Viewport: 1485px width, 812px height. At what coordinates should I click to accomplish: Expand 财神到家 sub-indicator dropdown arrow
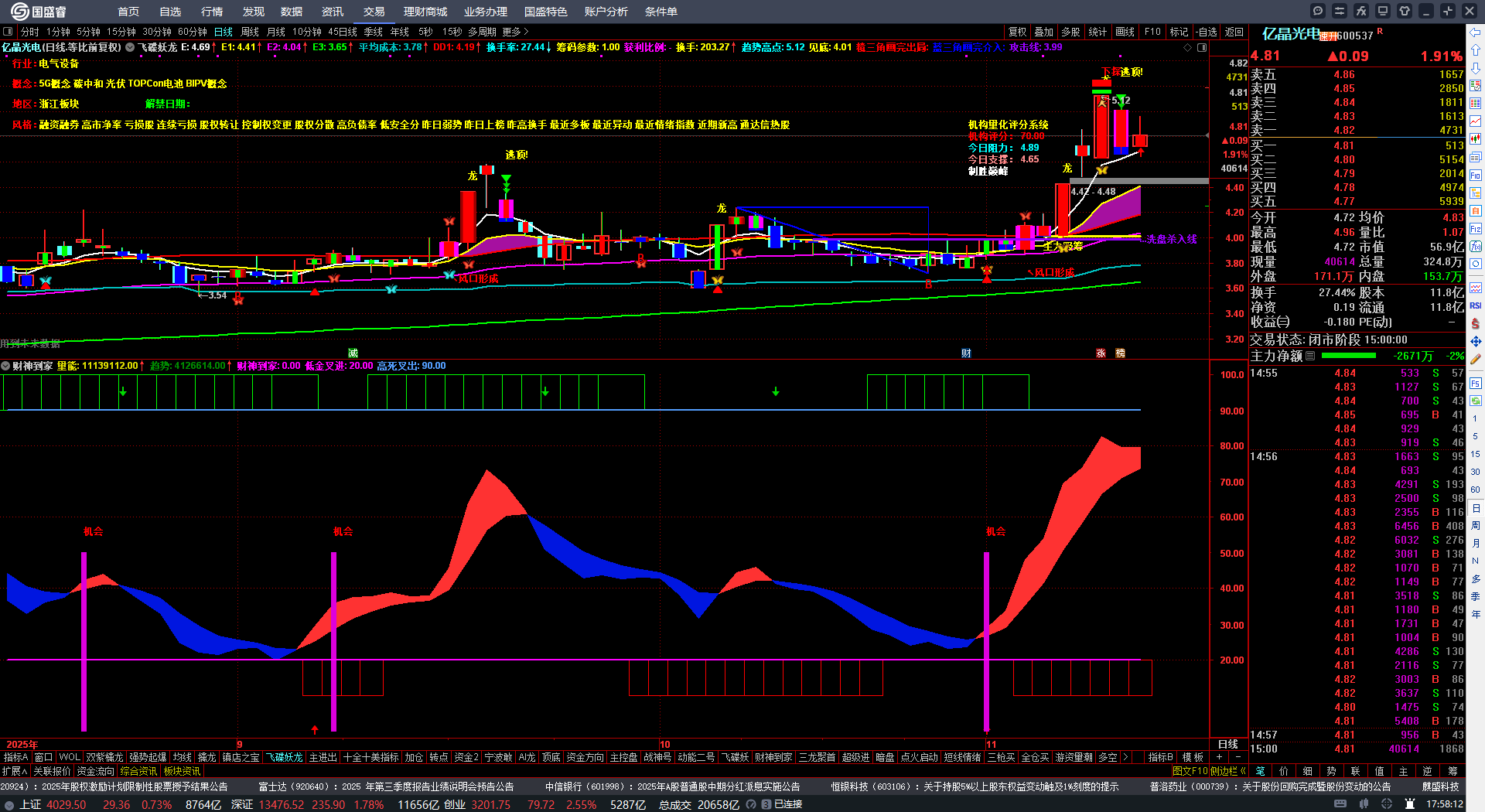(x=5, y=366)
